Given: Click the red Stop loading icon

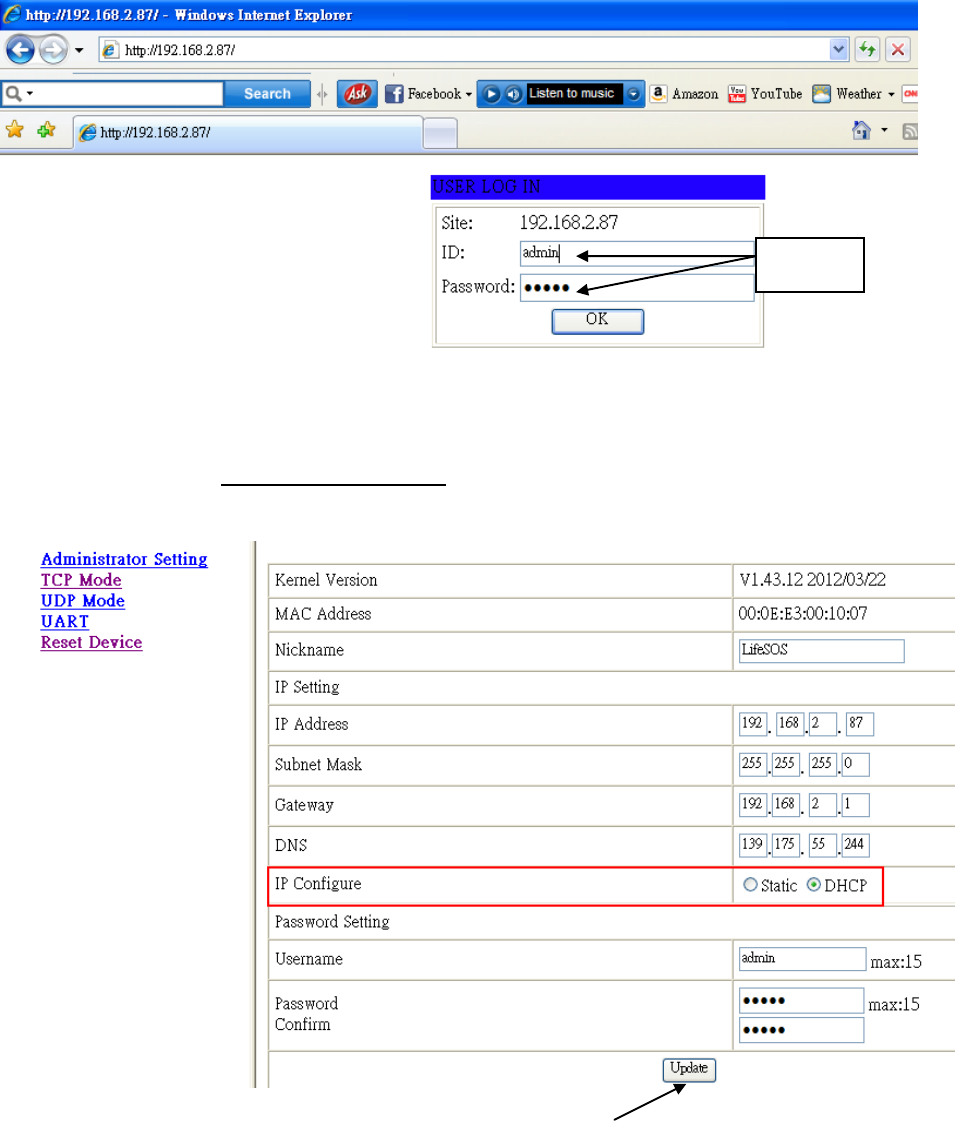Looking at the screenshot, I should [898, 50].
